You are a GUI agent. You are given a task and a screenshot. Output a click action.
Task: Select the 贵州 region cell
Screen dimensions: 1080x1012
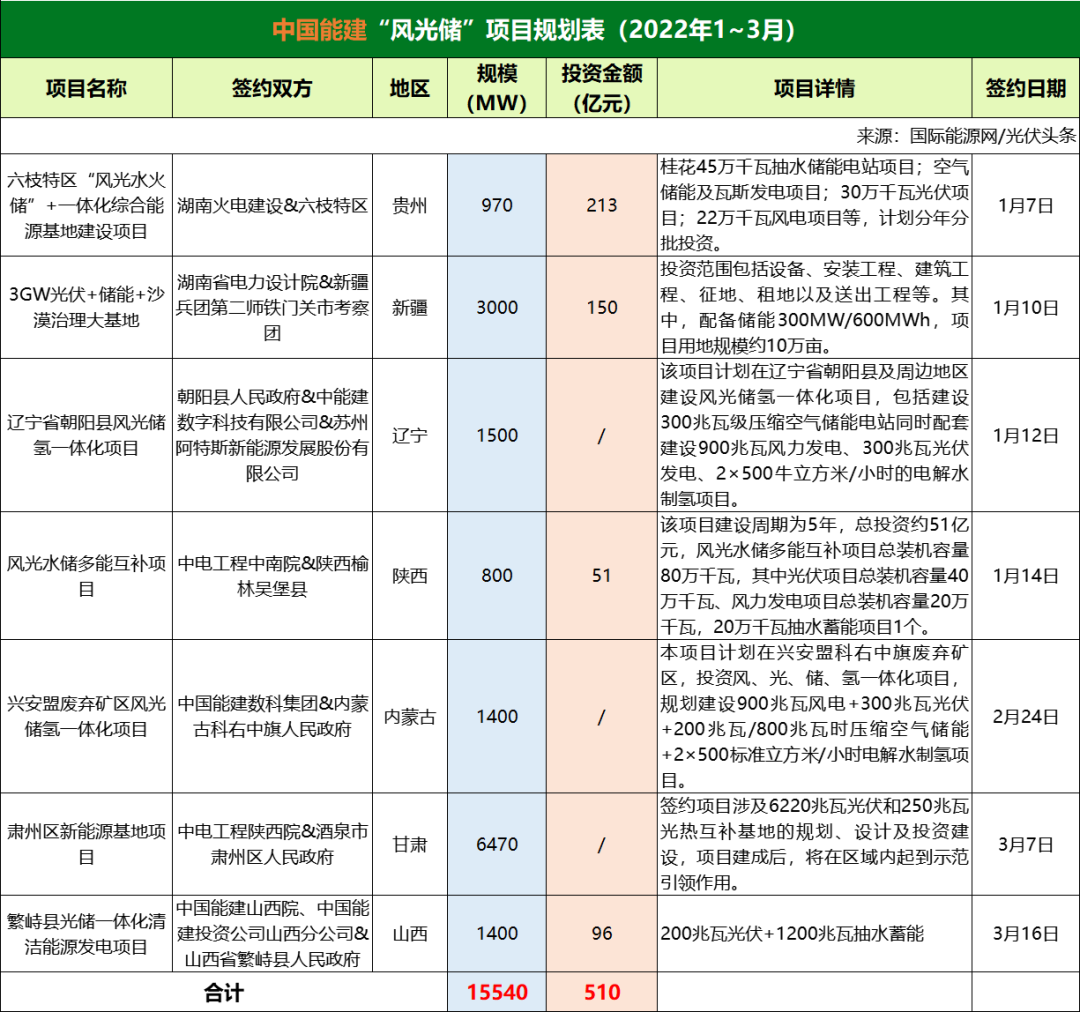coord(409,205)
